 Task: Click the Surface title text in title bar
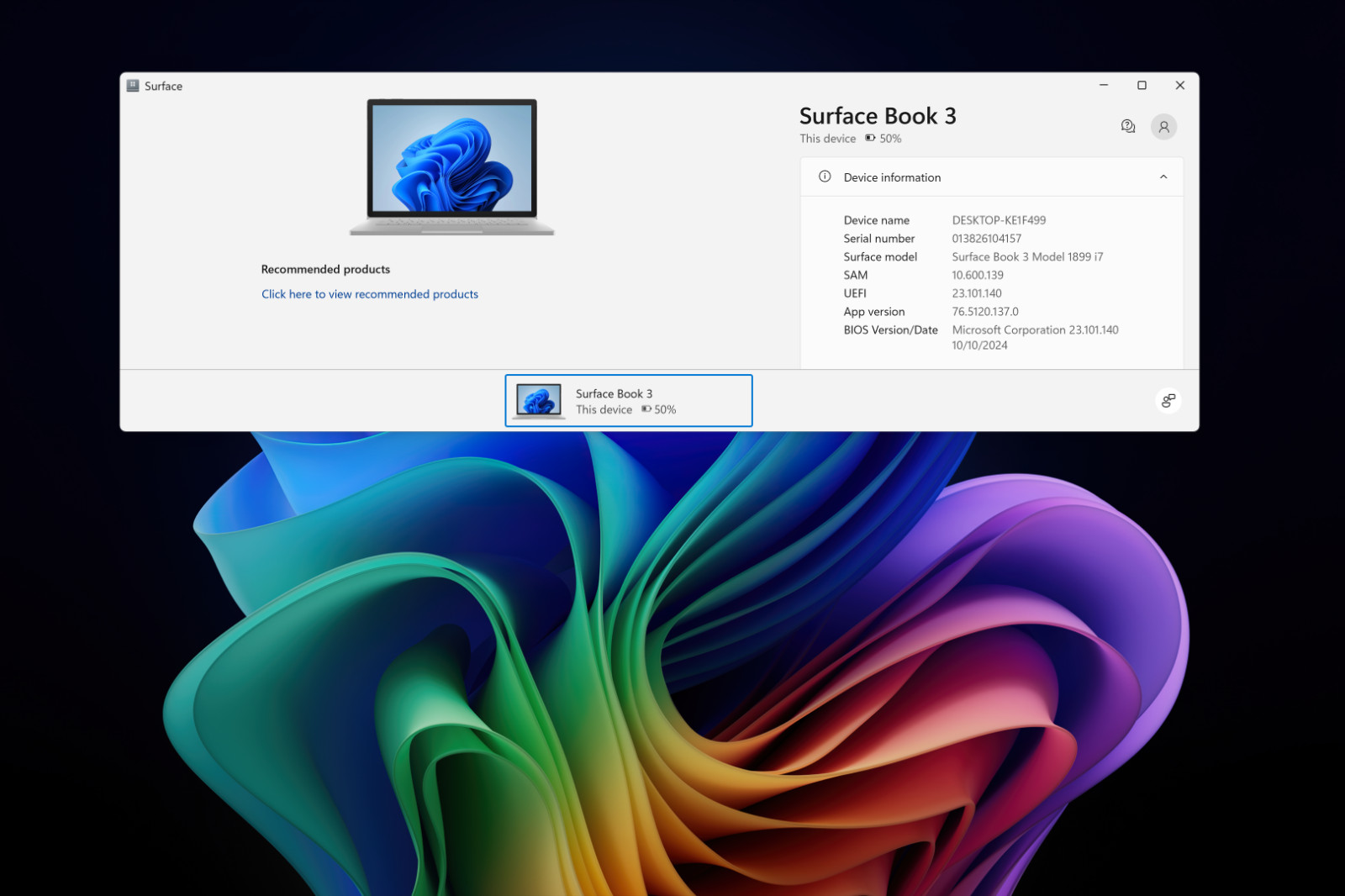[x=163, y=86]
